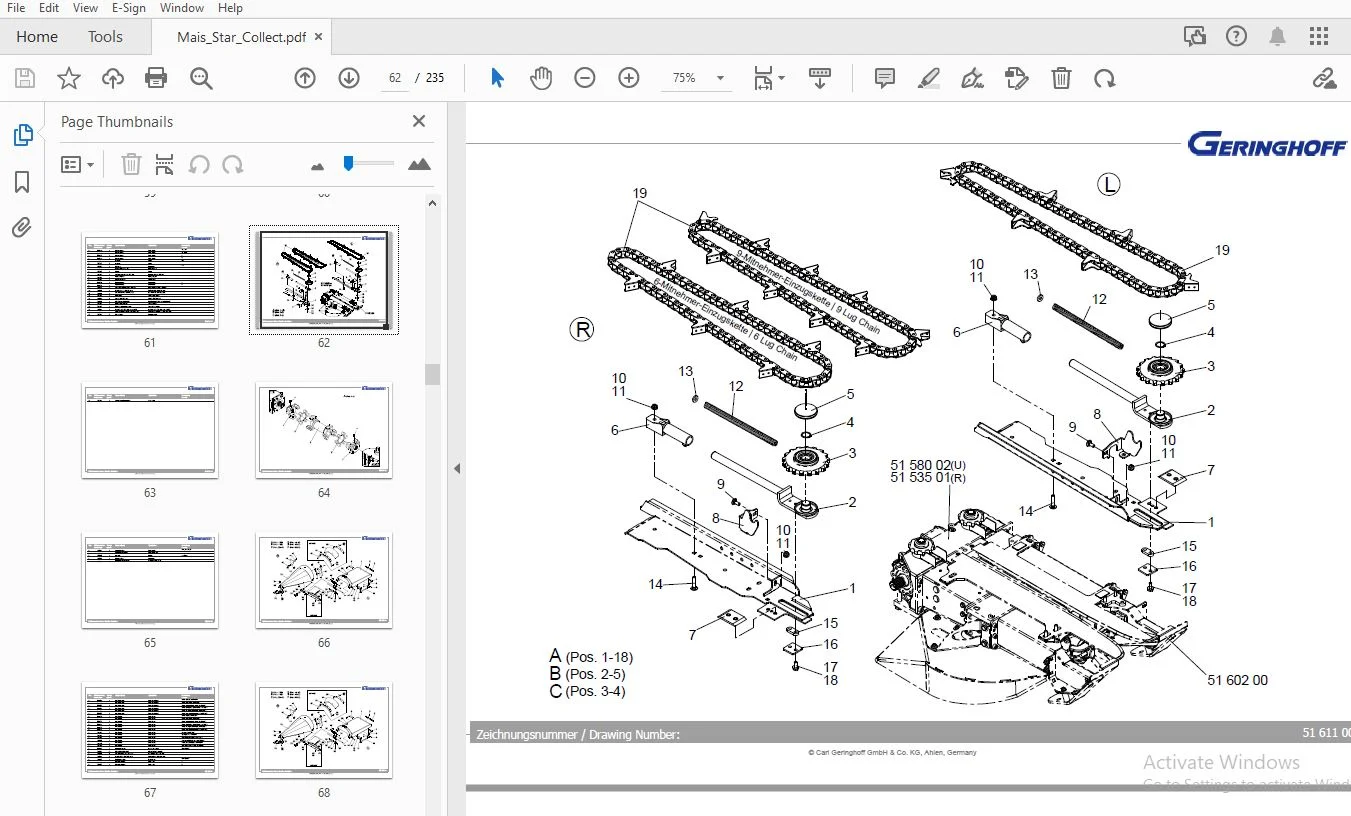This screenshot has width=1351, height=816.
Task: Delete selected thumbnail pages
Action: [x=131, y=164]
